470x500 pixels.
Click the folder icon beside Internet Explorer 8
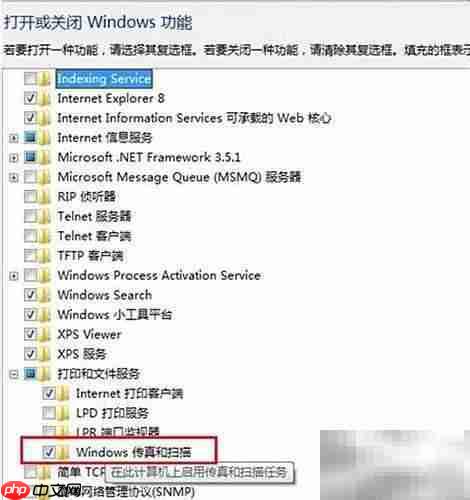coord(44,99)
